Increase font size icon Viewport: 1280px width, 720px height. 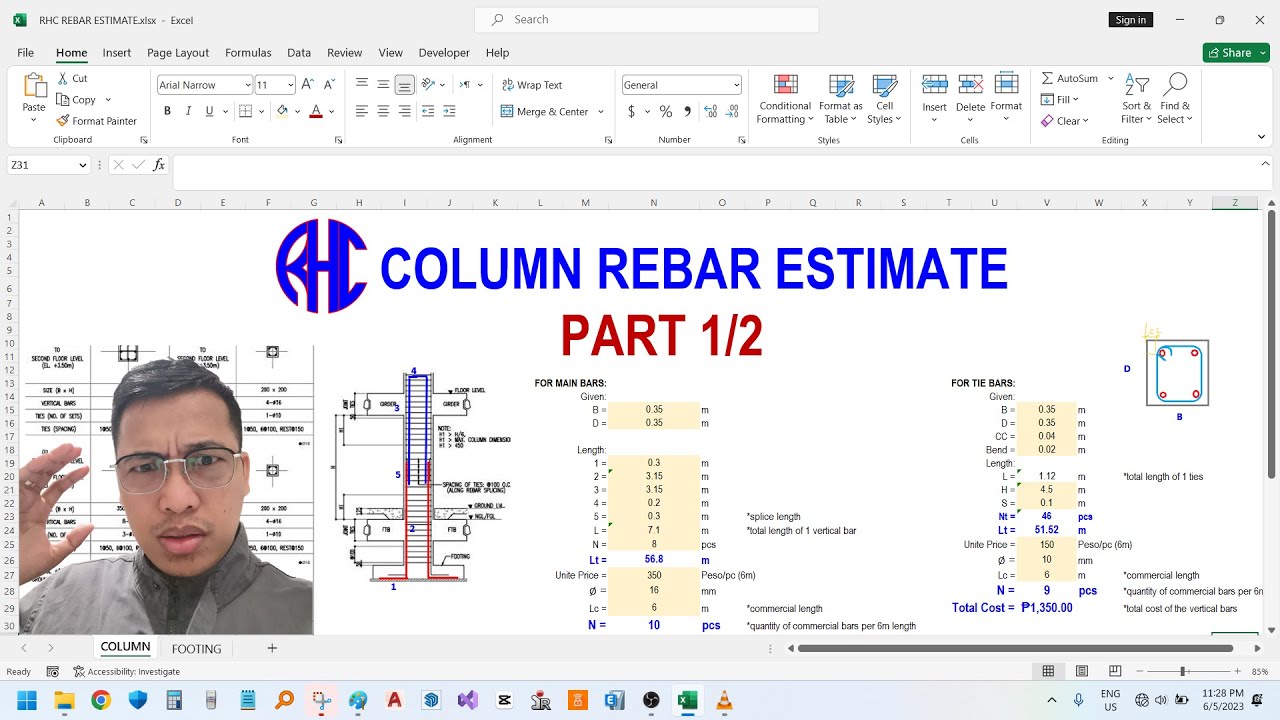pos(308,85)
